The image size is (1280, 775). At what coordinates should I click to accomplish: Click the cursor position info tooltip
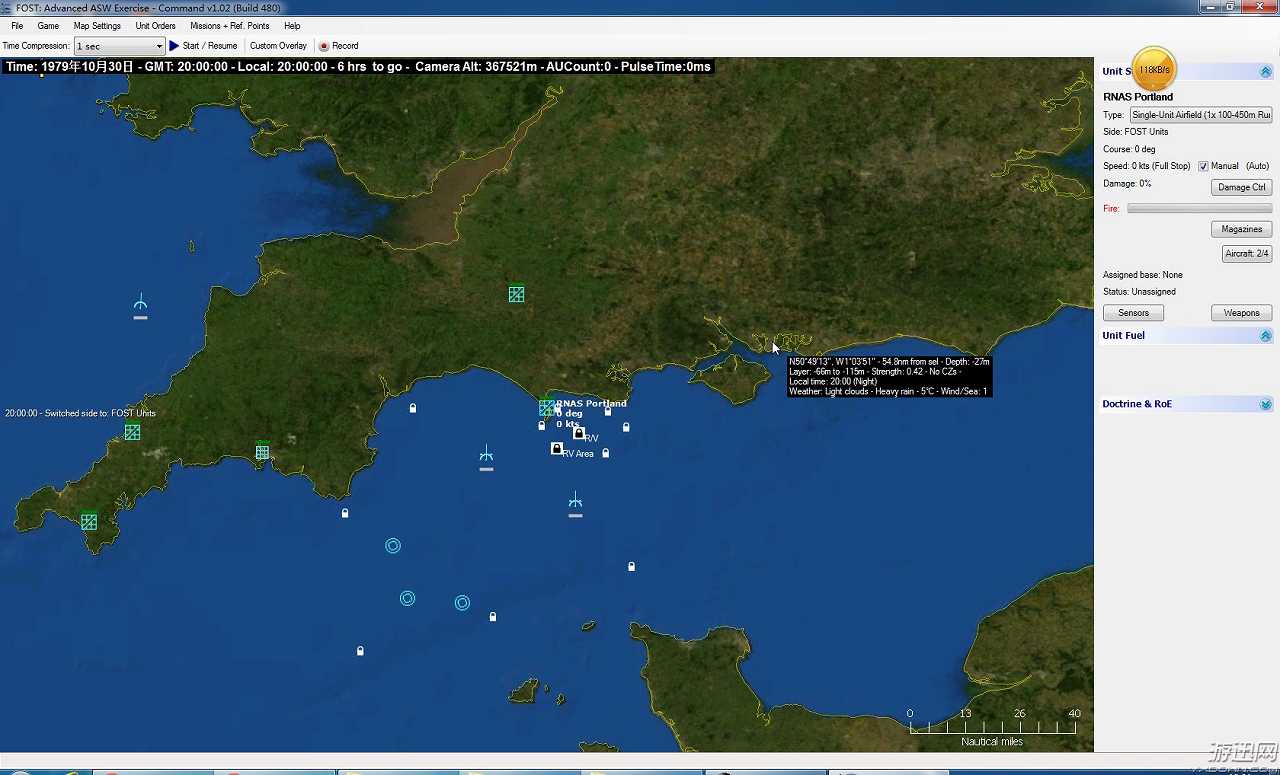tap(889, 376)
